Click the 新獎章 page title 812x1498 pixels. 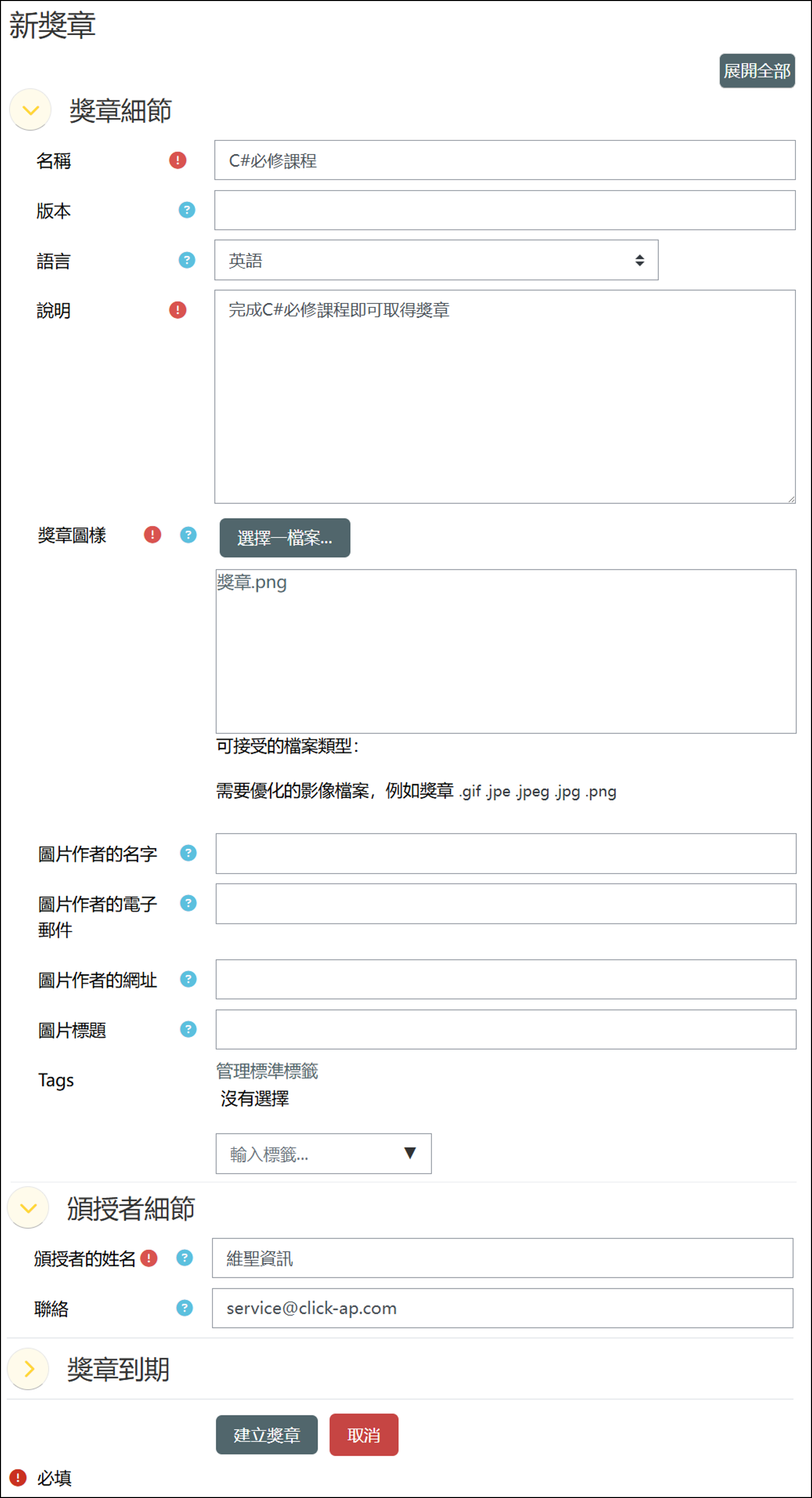pos(52,25)
